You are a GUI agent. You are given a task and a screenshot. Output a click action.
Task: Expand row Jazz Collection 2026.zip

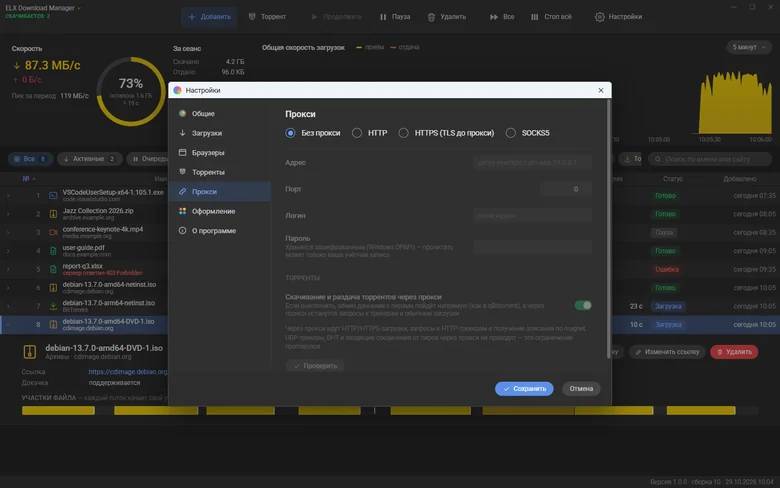click(x=8, y=214)
